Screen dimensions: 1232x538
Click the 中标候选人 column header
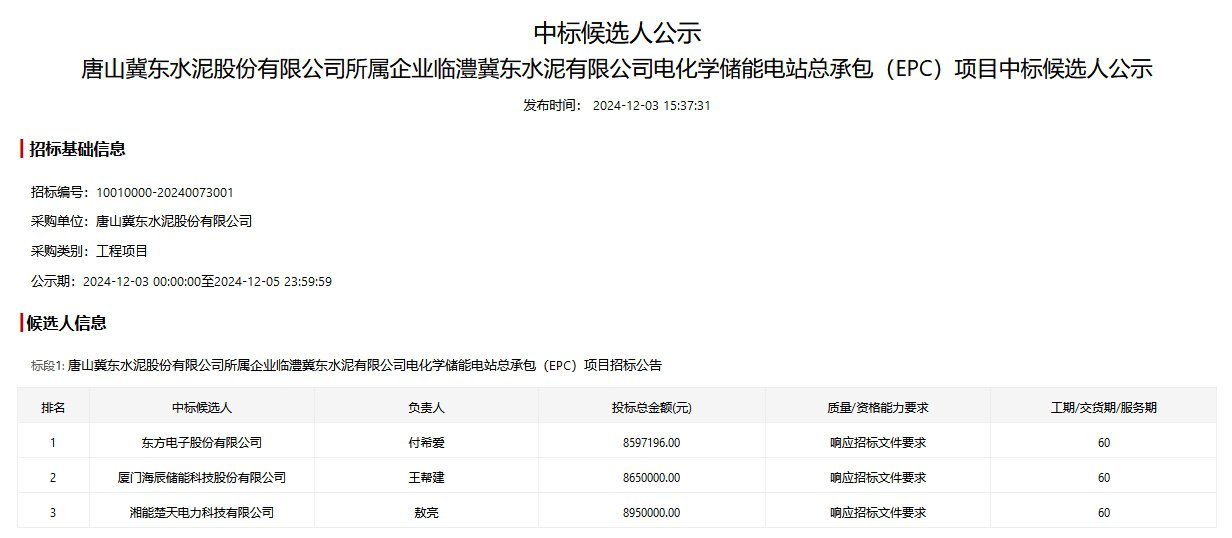pos(201,407)
